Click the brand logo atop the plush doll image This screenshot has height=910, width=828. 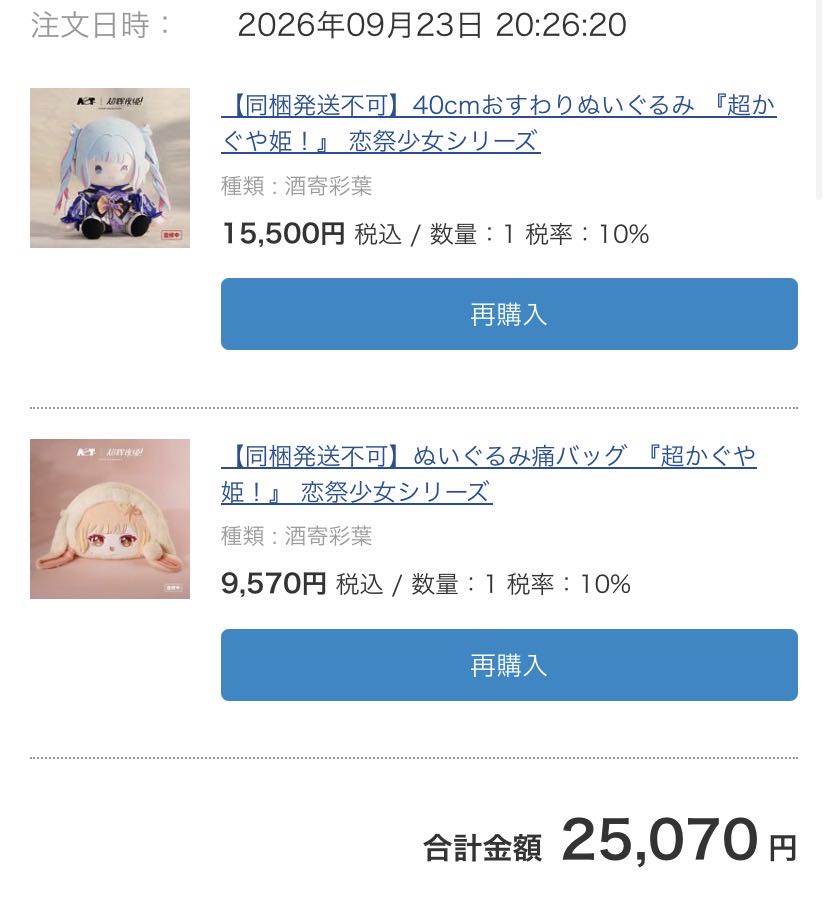[110, 102]
